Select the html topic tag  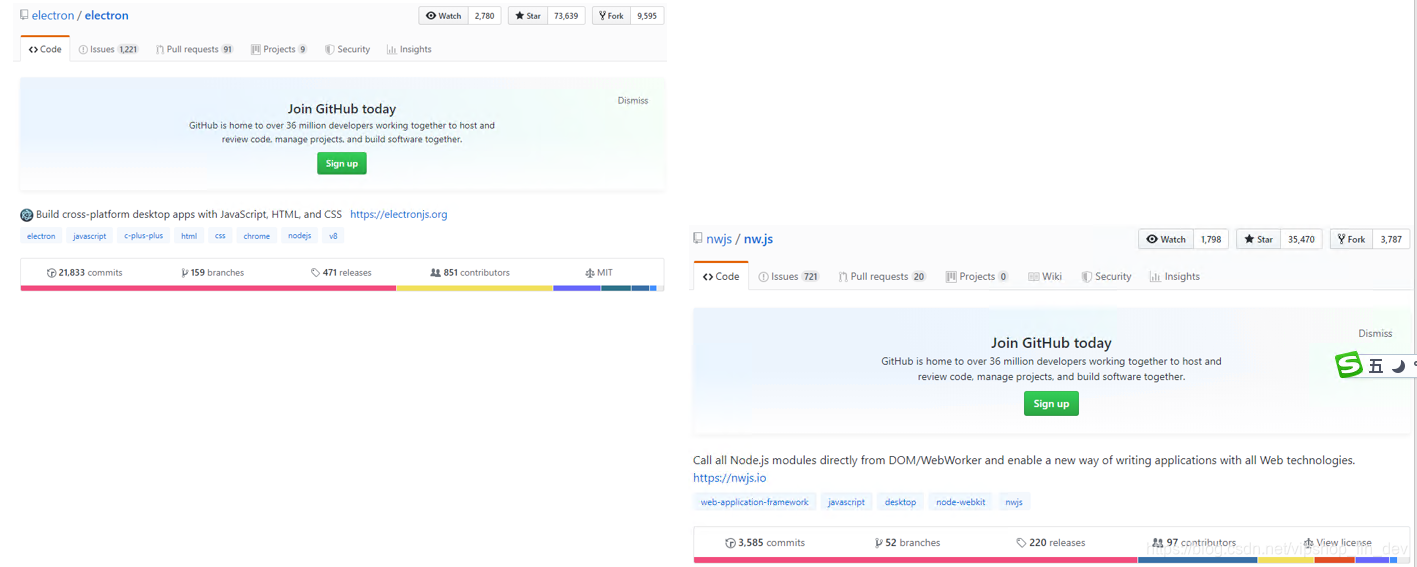pos(189,236)
